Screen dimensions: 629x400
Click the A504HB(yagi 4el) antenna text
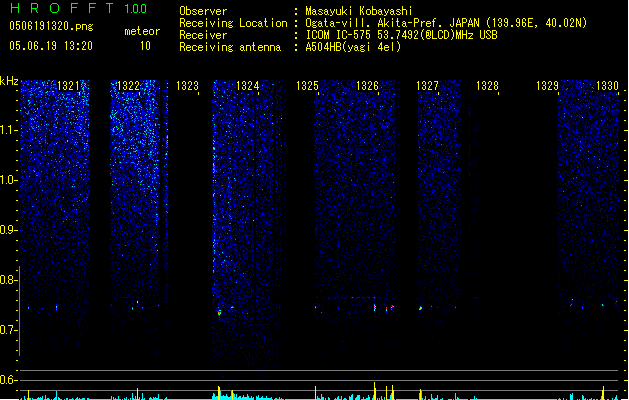pyautogui.click(x=353, y=47)
